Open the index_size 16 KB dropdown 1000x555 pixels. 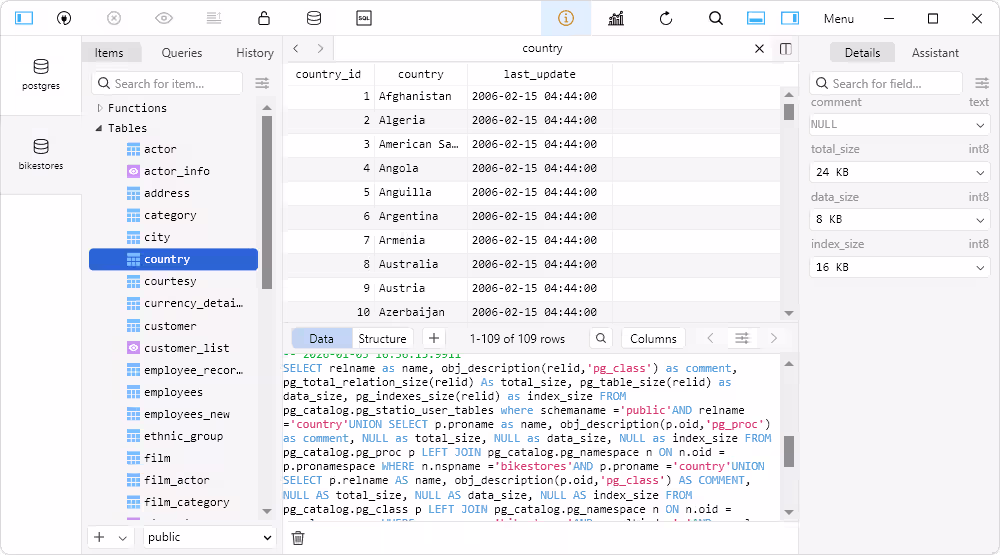(x=899, y=267)
